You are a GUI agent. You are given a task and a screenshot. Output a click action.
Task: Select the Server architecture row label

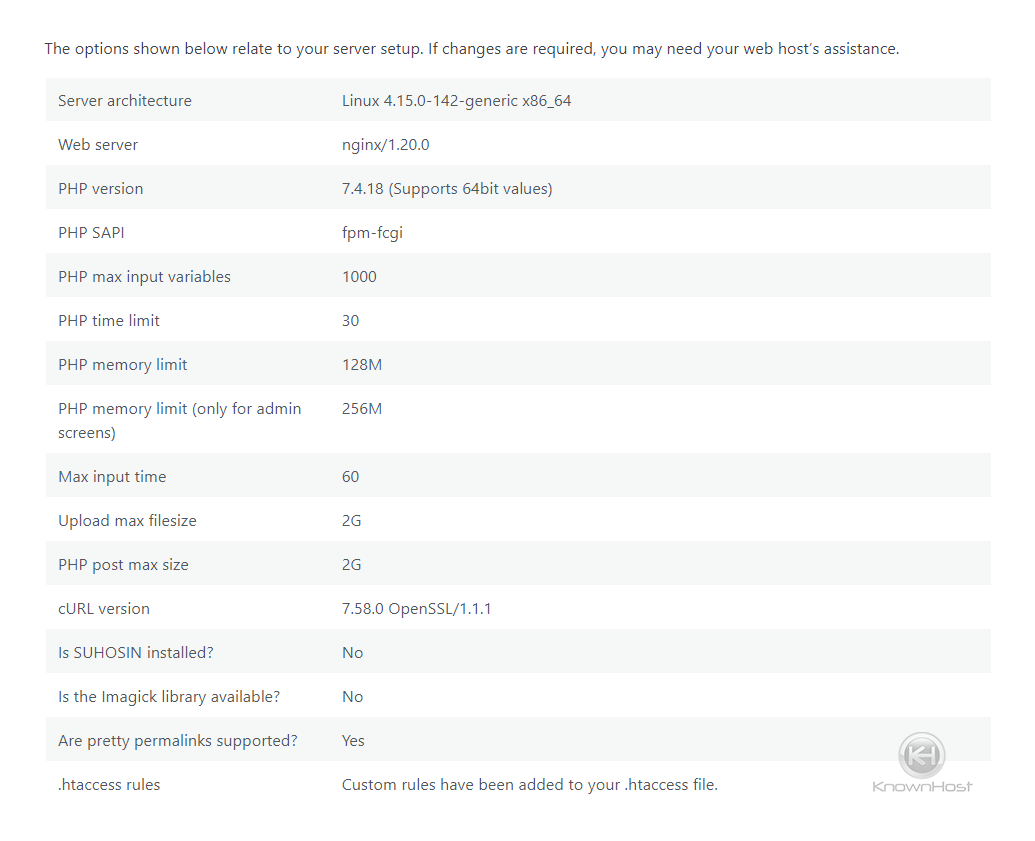(x=125, y=100)
